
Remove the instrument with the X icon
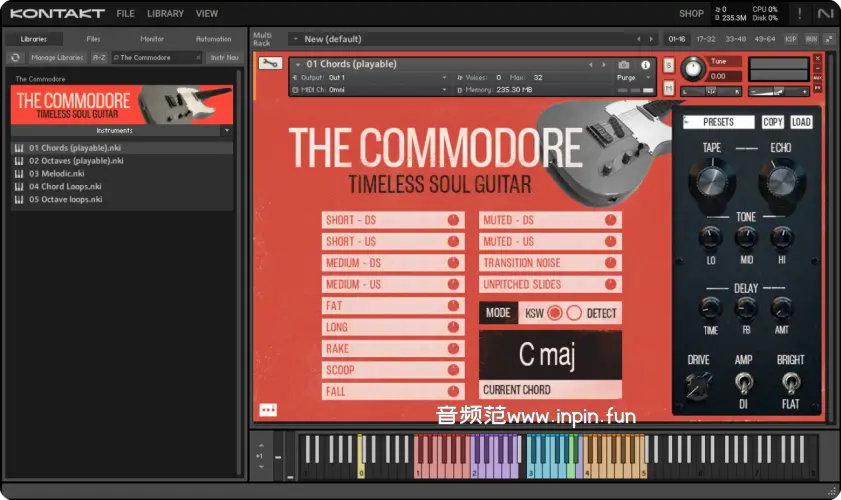point(817,58)
